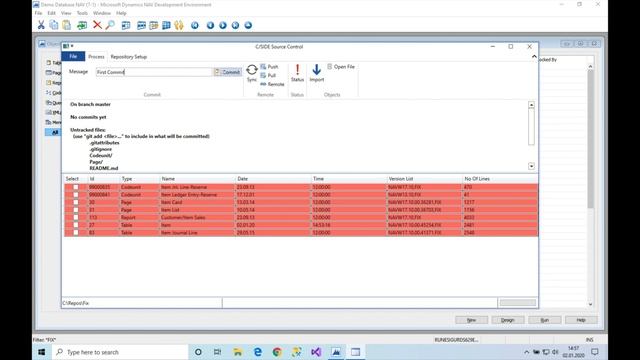Check the Item Journal Line table checkbox
Screen dimensions: 640x360
click(76, 233)
